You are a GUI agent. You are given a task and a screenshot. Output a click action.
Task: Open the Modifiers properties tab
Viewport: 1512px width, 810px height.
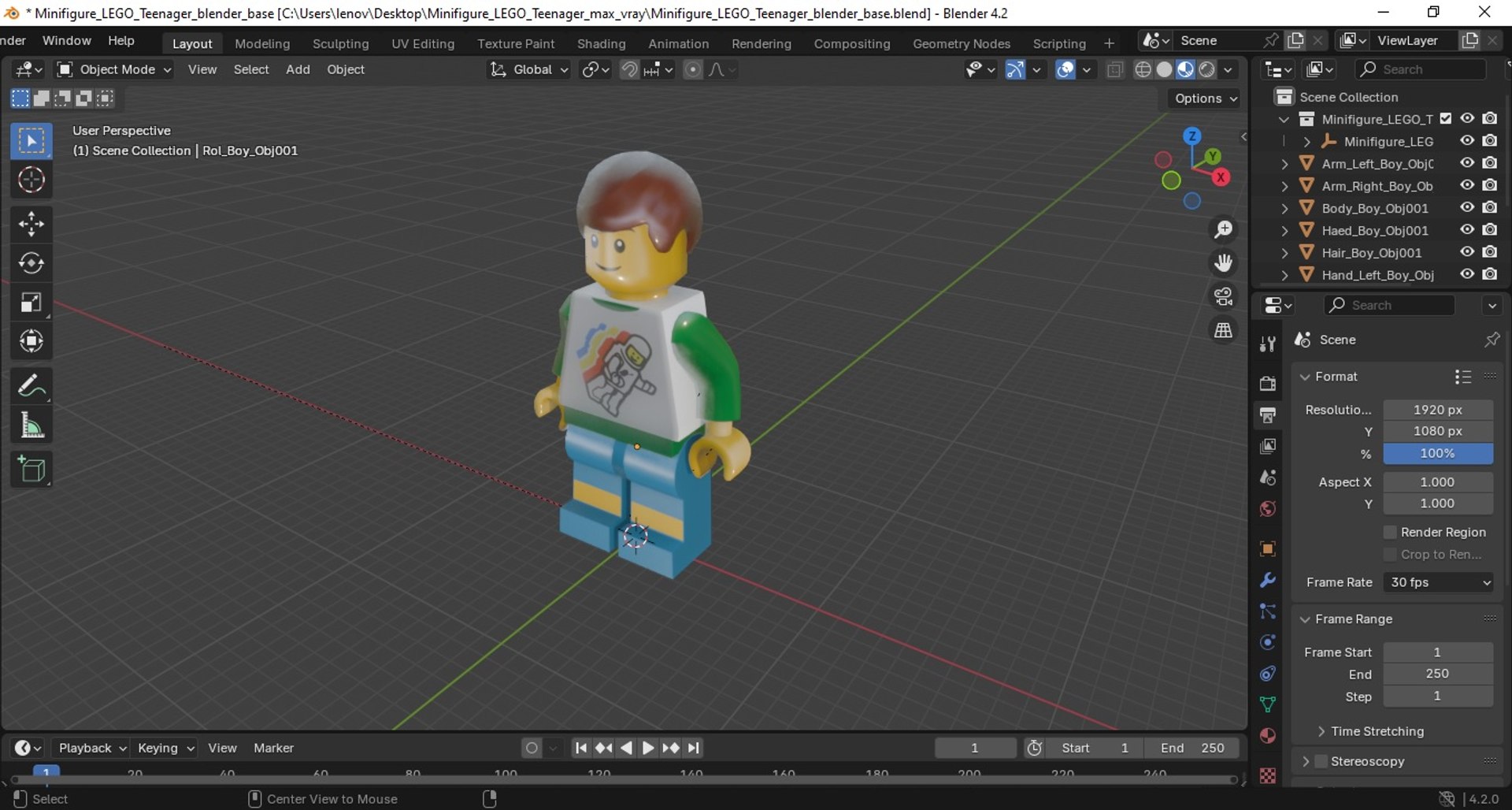tap(1268, 581)
